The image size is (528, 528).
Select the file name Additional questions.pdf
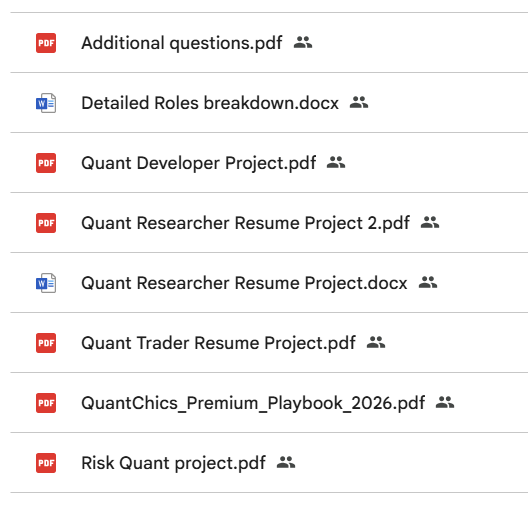[182, 44]
